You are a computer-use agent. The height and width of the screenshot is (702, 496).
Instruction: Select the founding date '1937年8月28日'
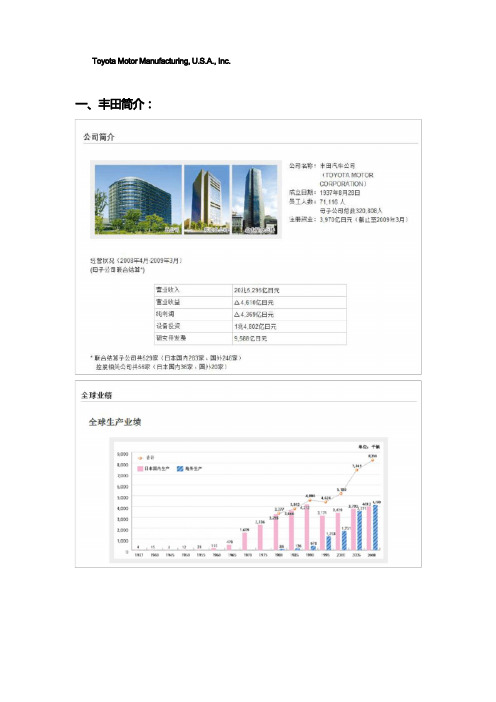[x=340, y=193]
